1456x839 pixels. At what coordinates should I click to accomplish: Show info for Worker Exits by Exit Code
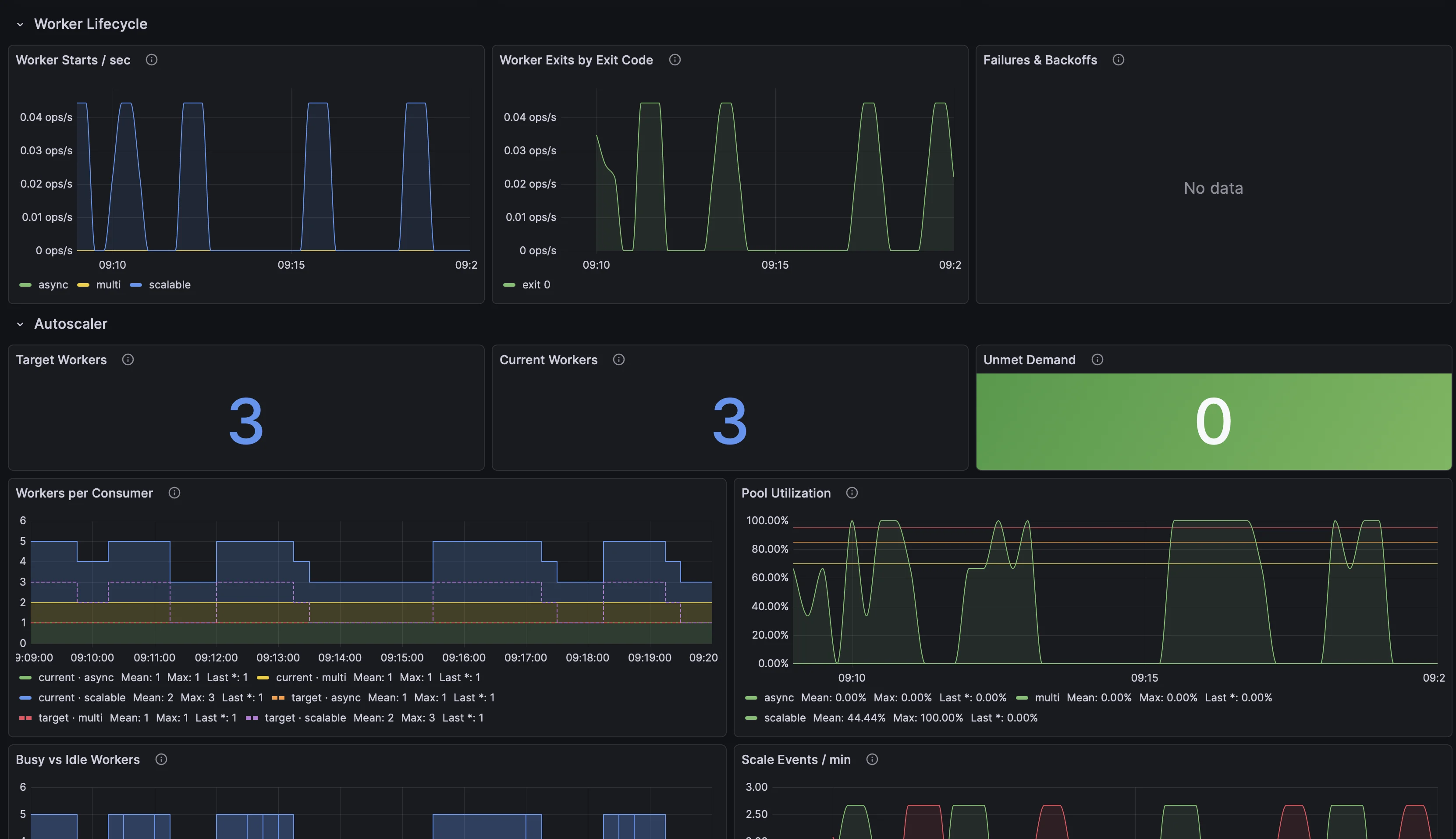coord(675,60)
